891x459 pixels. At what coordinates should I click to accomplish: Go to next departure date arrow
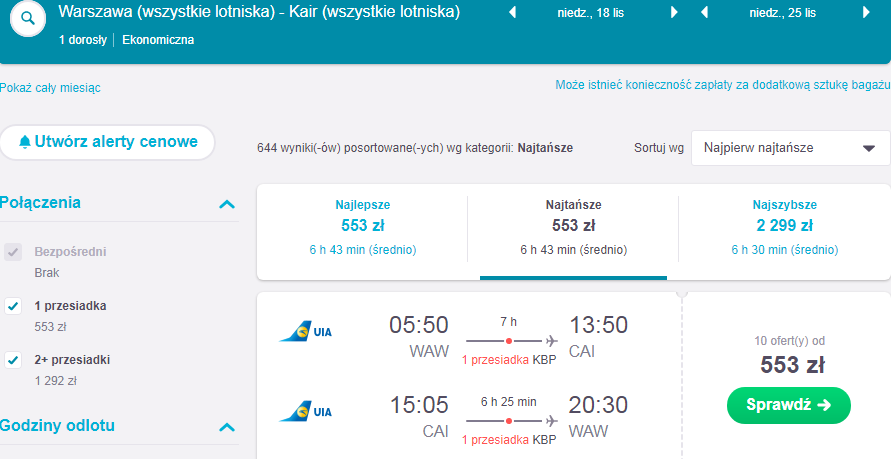click(x=674, y=12)
